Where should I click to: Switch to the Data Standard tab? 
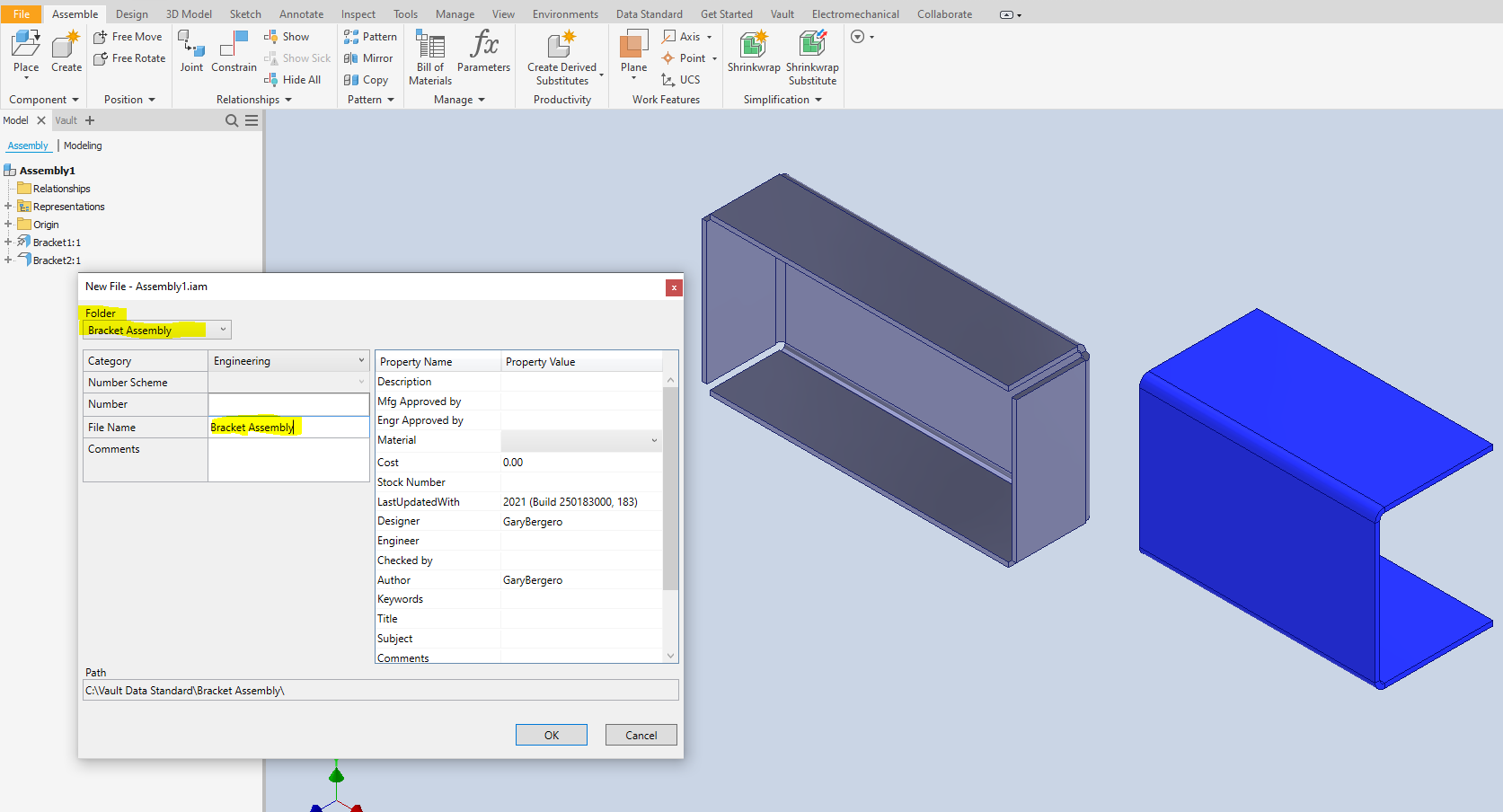pyautogui.click(x=649, y=14)
